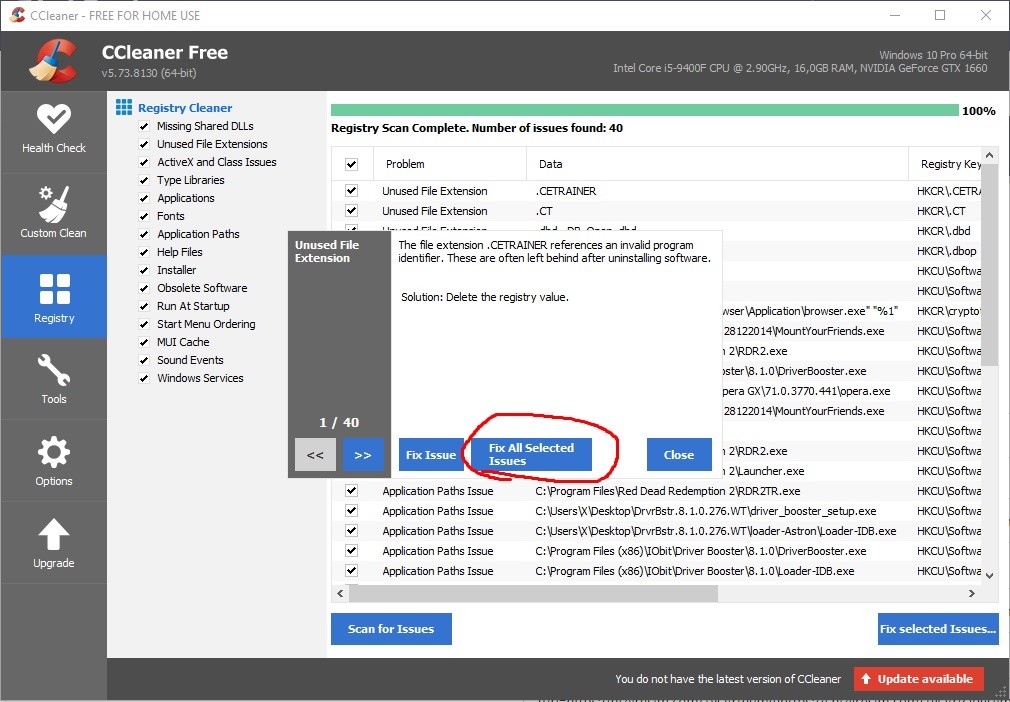Click the latest version notice text
The width and height of the screenshot is (1010, 702).
tap(728, 679)
